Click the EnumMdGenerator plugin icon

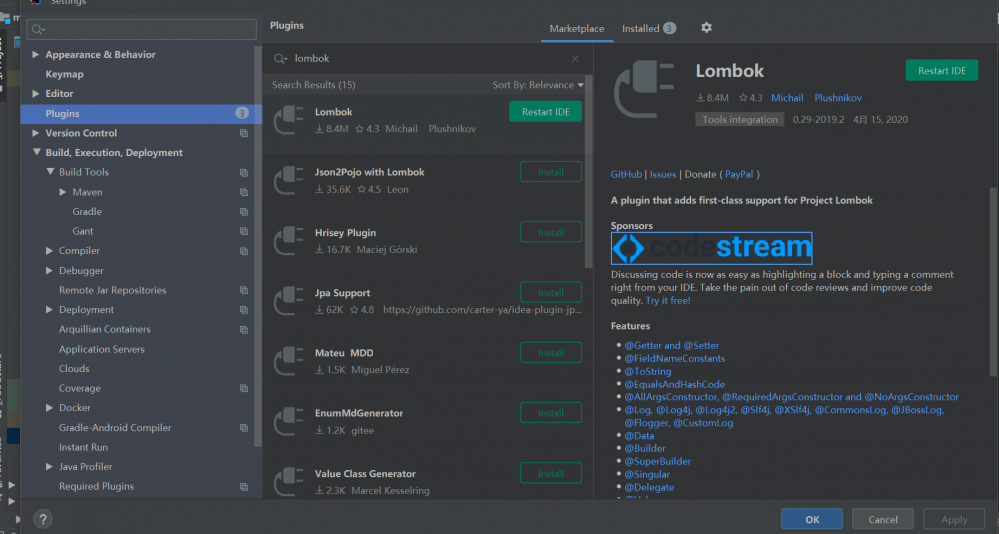289,421
